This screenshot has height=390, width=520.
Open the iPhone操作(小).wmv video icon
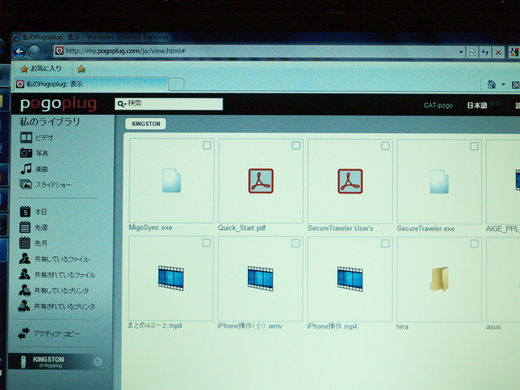click(x=260, y=279)
